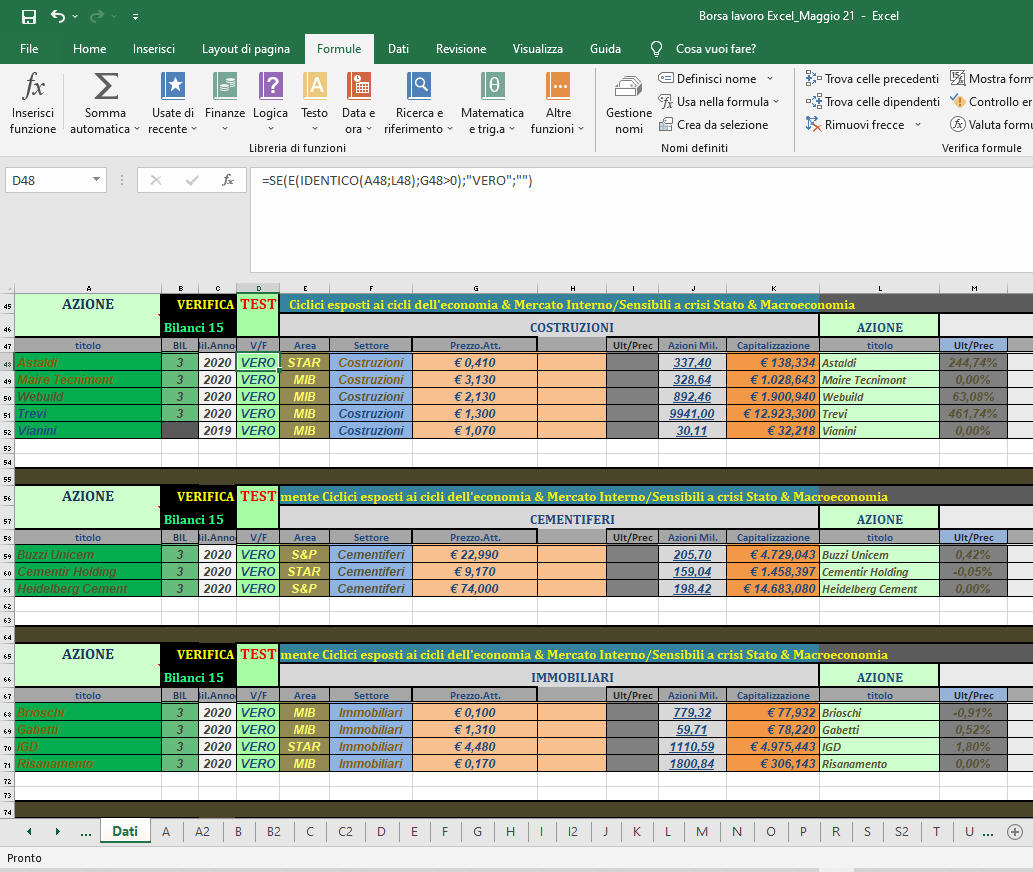Undo the last action
This screenshot has height=872, width=1033.
58,16
